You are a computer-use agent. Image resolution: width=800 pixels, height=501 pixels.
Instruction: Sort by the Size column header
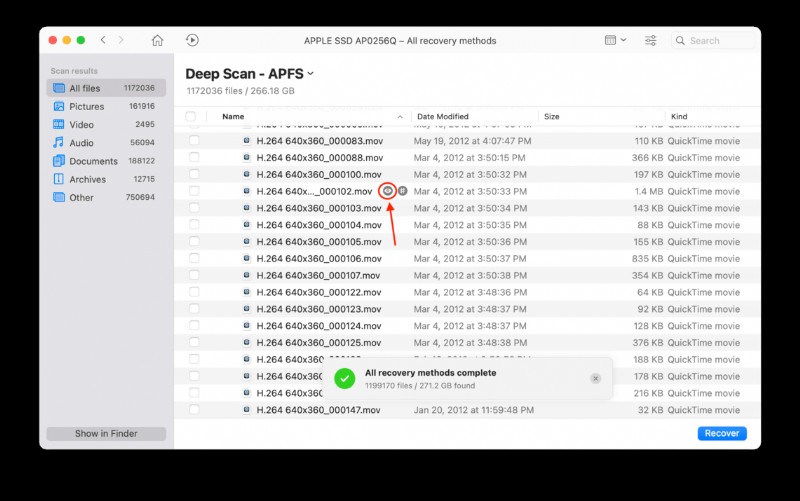tap(552, 116)
